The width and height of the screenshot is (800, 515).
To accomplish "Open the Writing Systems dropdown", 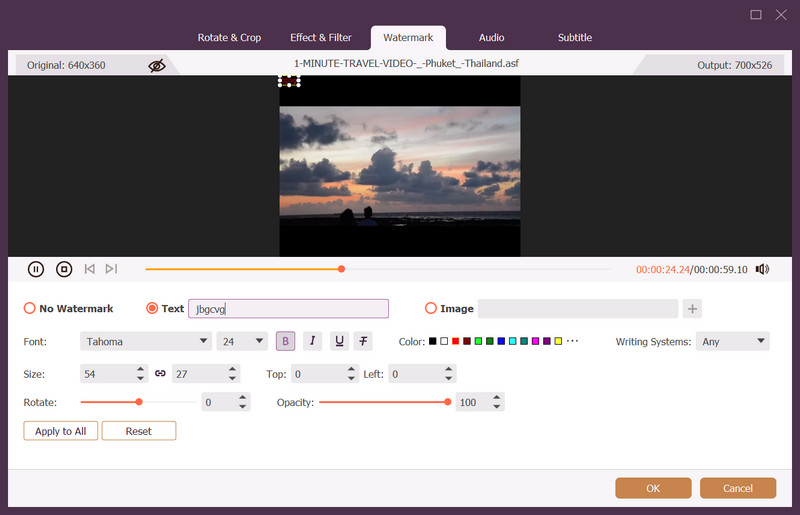I will click(x=733, y=341).
